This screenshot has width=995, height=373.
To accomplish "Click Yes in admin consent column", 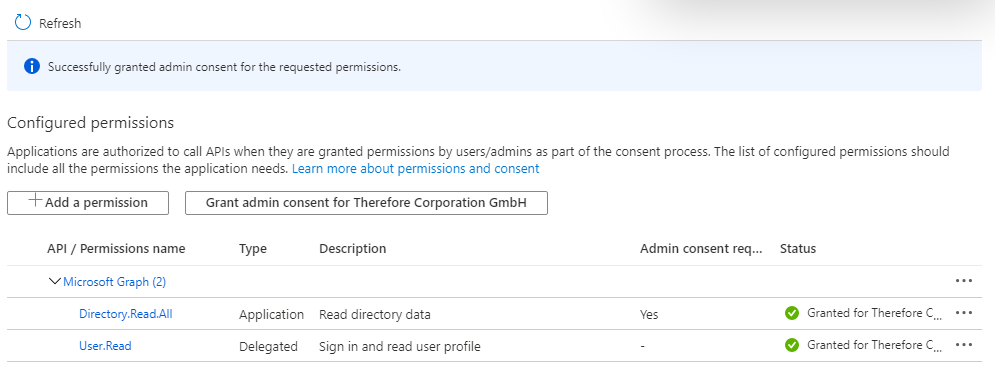I will point(649,315).
